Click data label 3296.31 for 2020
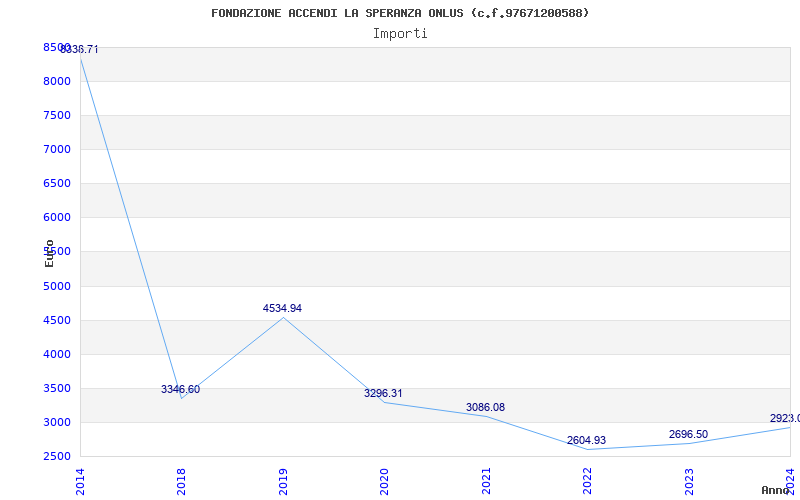The image size is (800, 500). point(383,393)
